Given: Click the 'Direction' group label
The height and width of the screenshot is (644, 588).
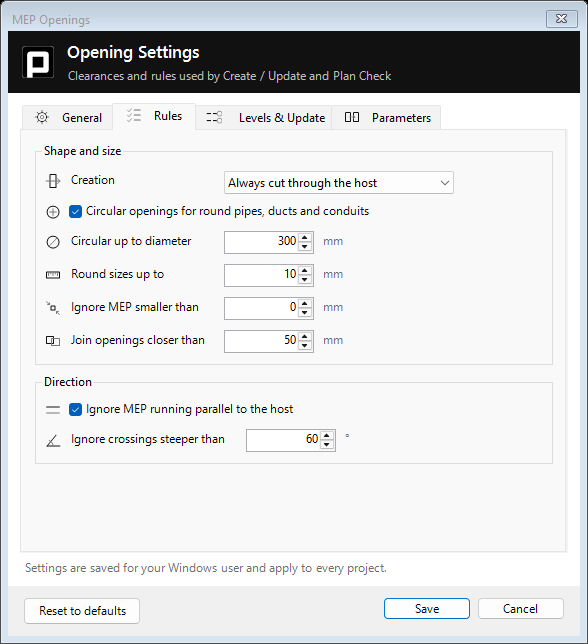Looking at the screenshot, I should pyautogui.click(x=68, y=382).
